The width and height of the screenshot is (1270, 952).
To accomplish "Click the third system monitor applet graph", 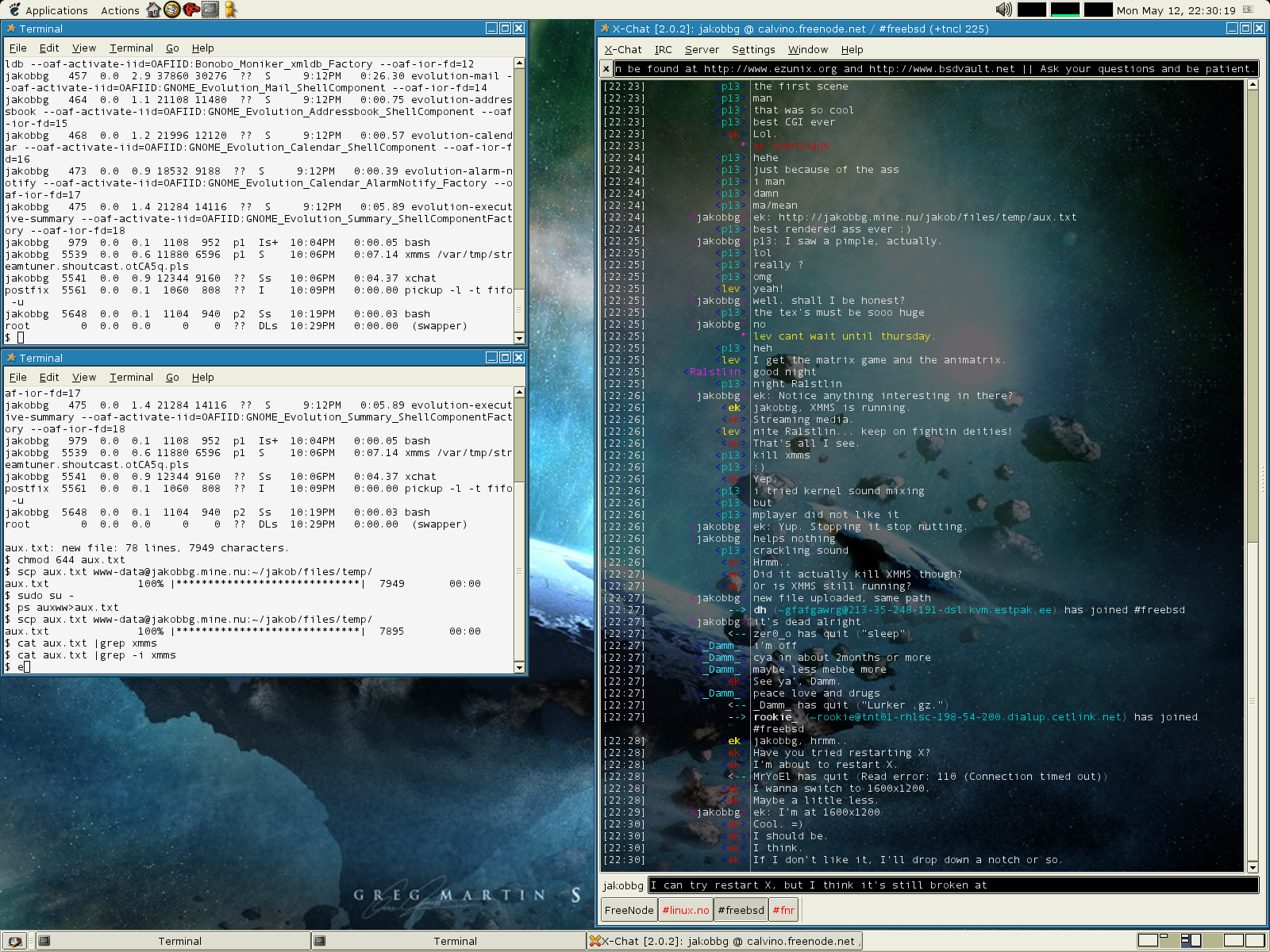I will (1098, 10).
